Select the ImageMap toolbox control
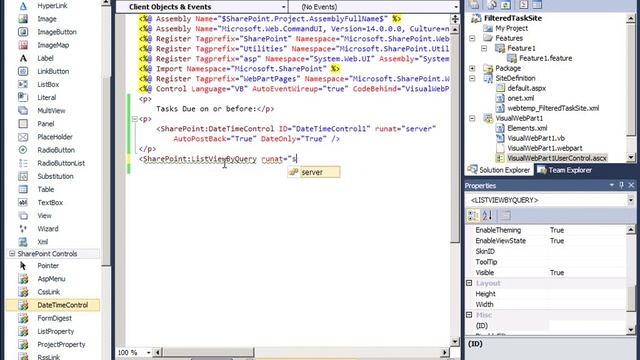 (x=52, y=45)
